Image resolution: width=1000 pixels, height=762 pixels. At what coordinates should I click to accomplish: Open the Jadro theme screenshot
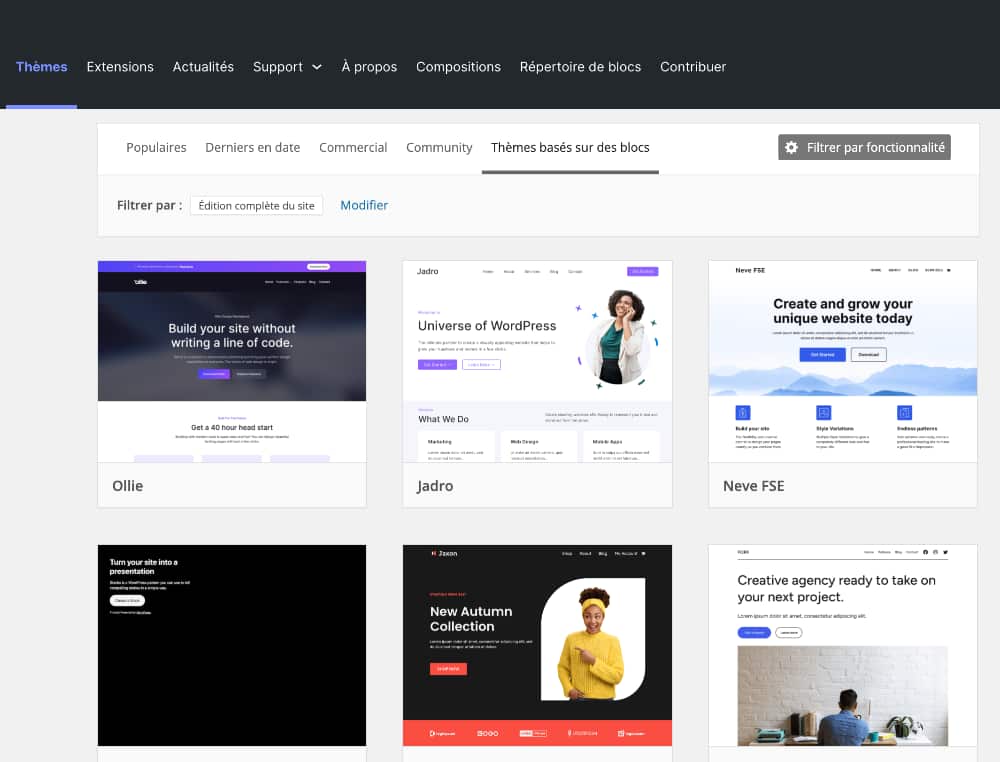(x=538, y=362)
